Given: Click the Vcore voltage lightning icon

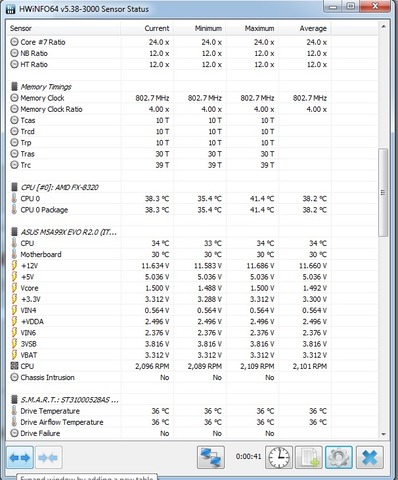Looking at the screenshot, I should coord(14,288).
